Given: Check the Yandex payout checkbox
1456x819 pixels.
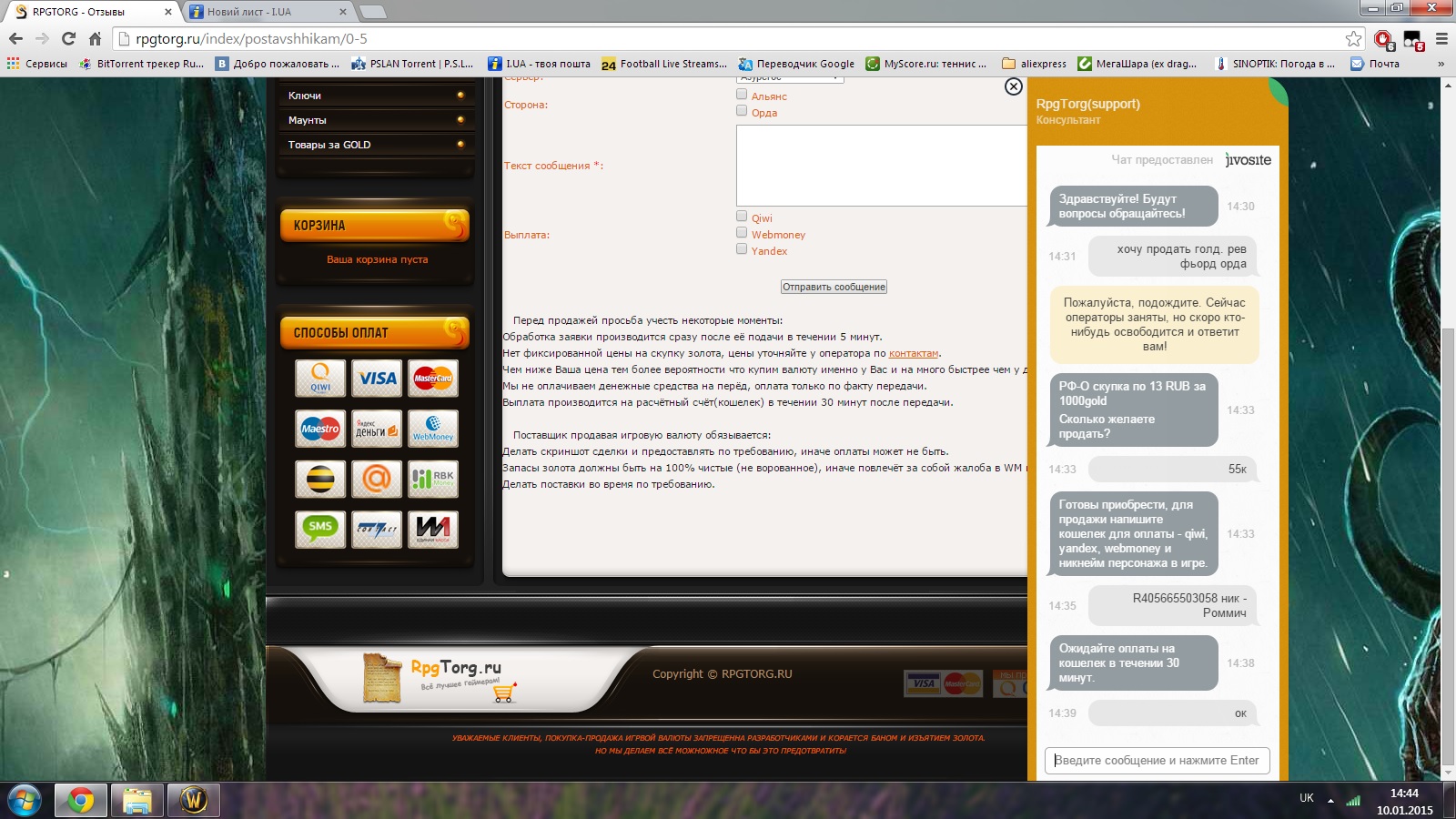Looking at the screenshot, I should (x=742, y=249).
